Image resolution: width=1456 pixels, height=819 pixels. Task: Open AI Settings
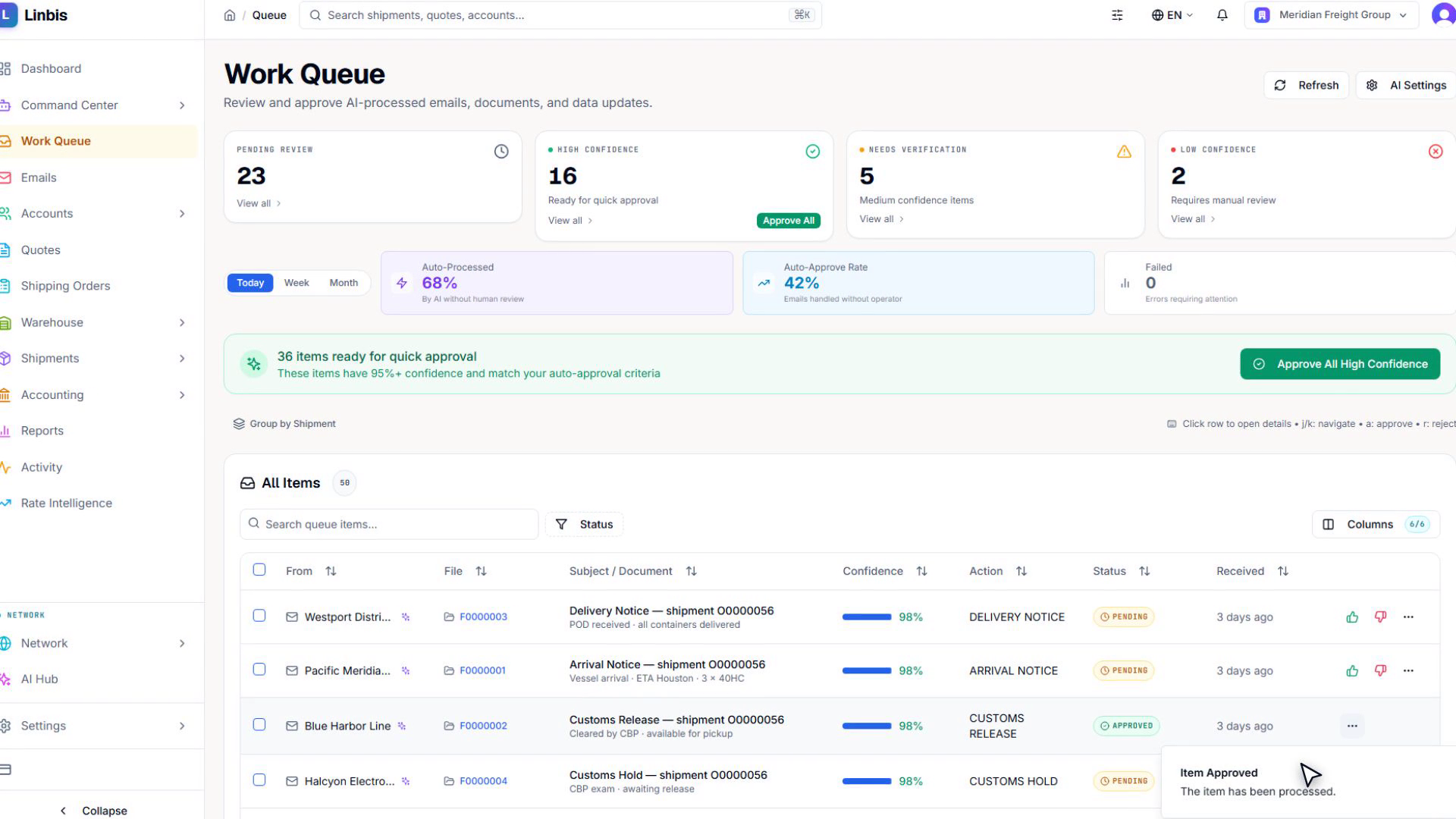click(x=1407, y=86)
